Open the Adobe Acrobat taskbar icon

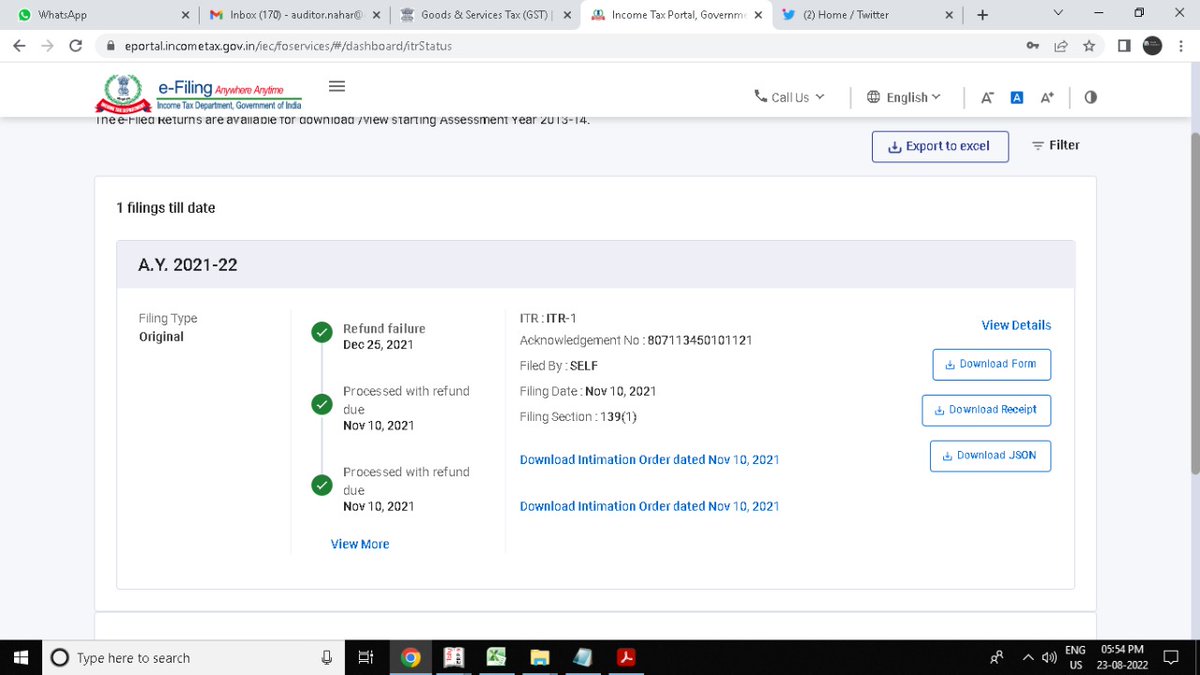click(x=626, y=657)
